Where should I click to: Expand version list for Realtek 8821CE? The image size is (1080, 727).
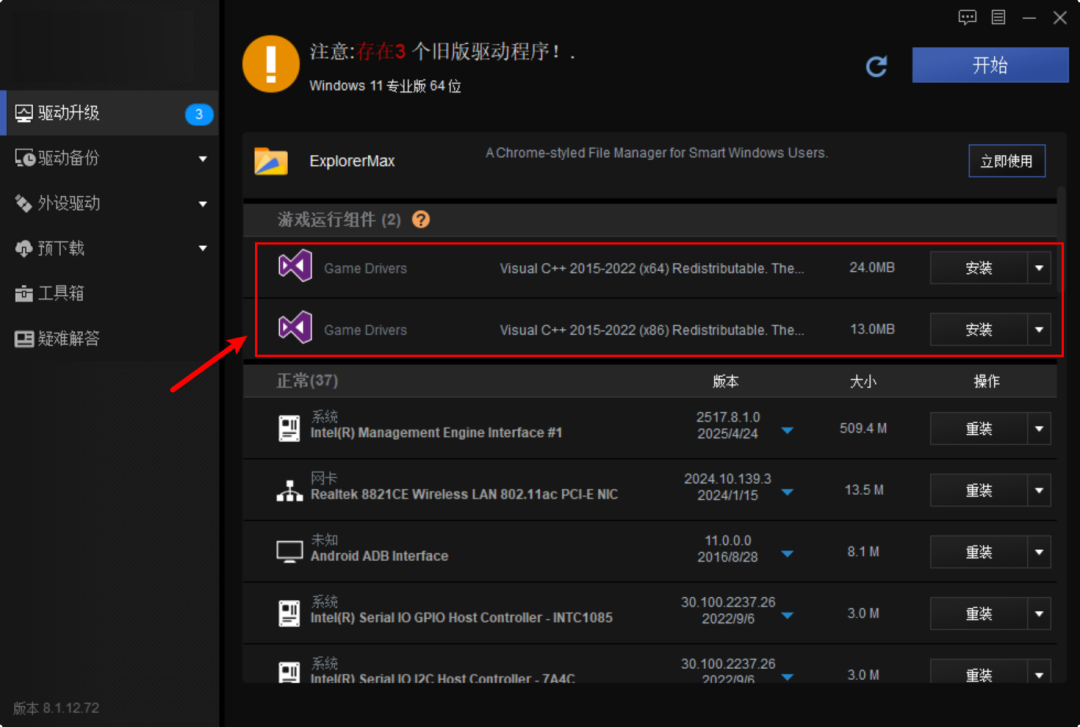click(x=787, y=492)
